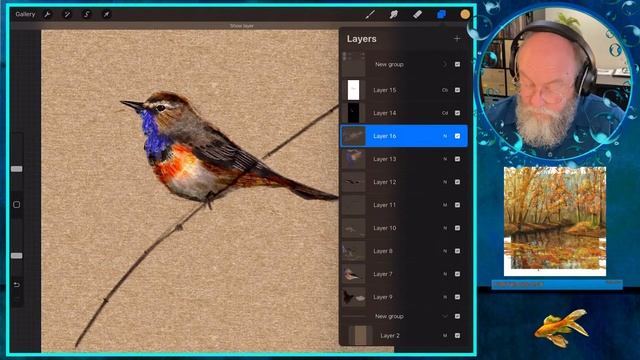
Task: Tap the Layer 7 bird thumbnail
Action: coord(353,274)
